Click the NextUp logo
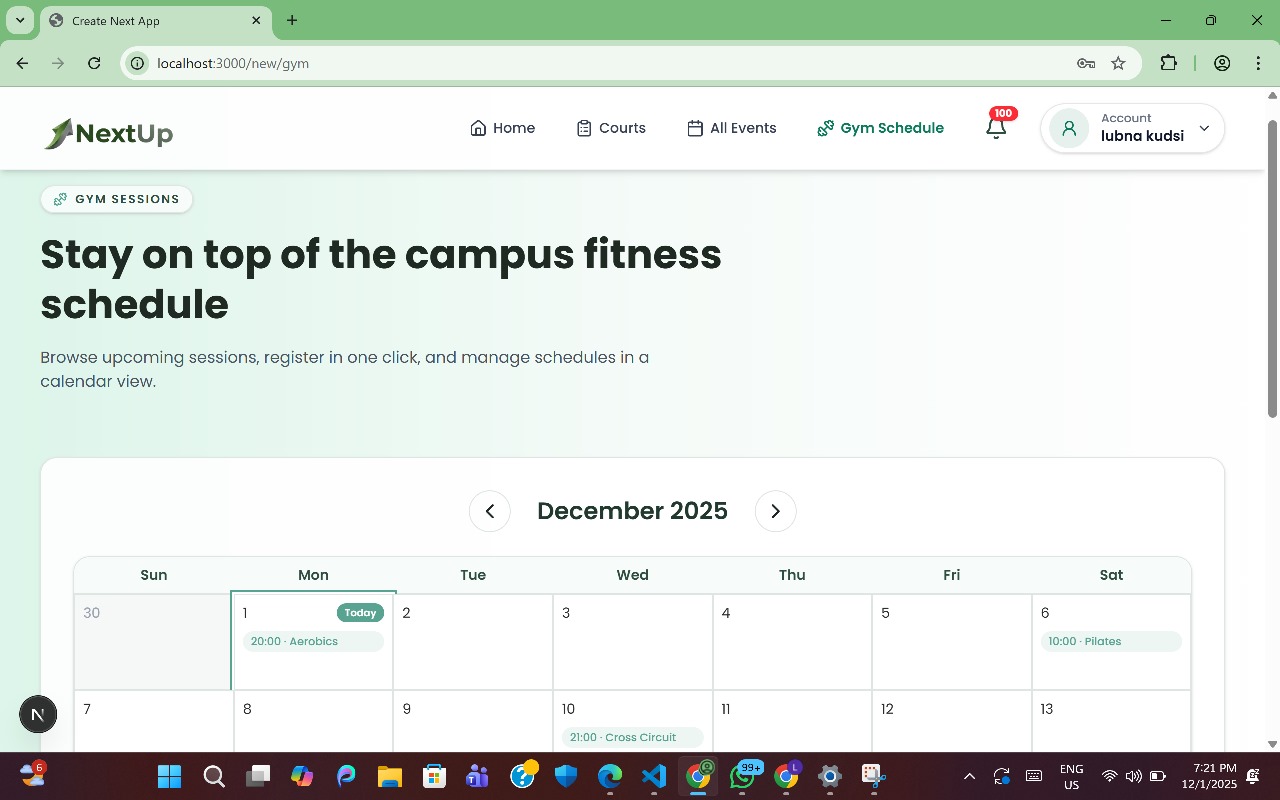 click(x=109, y=133)
